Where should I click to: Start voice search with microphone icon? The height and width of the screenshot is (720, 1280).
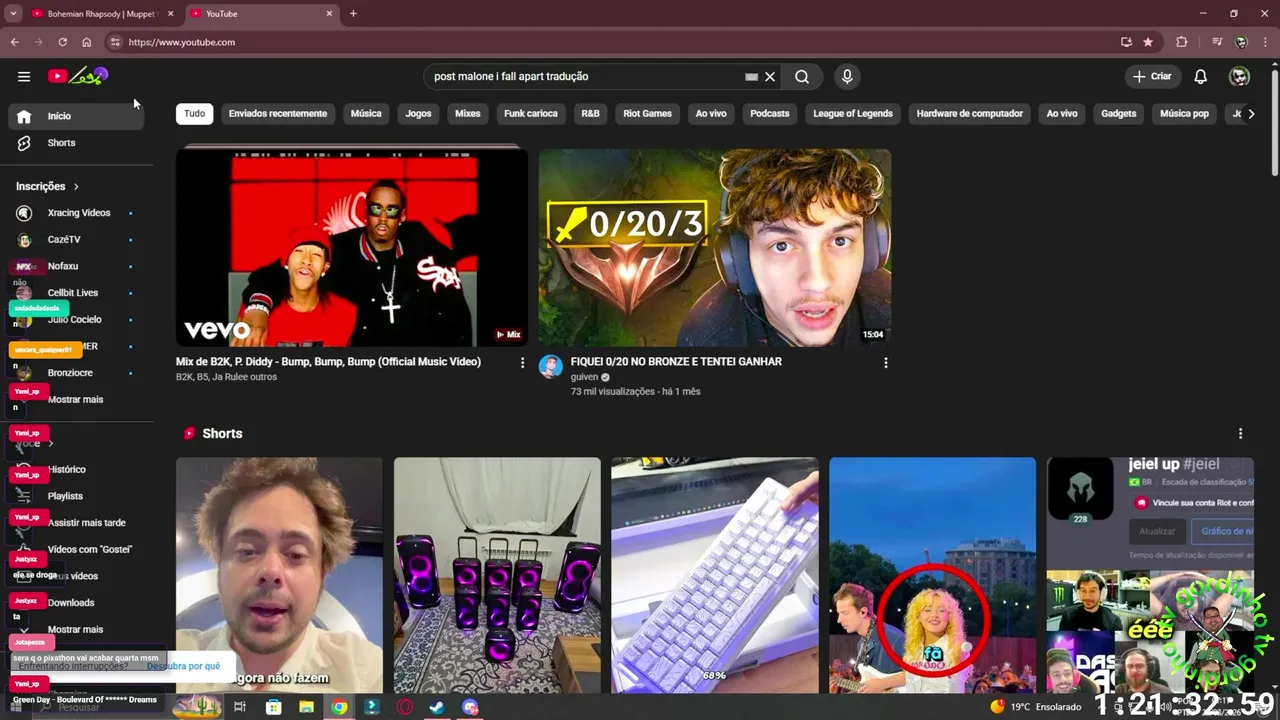(847, 76)
